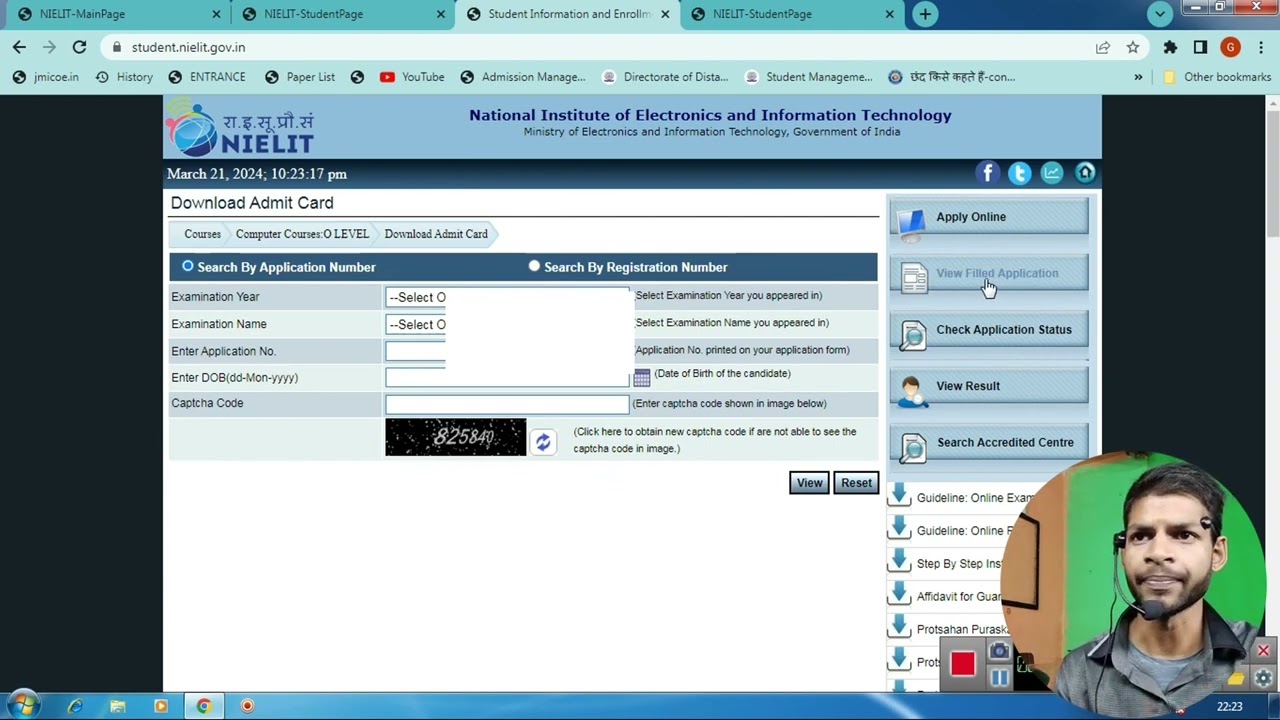Open the recorder settings gear
This screenshot has height=720, width=1280.
[1263, 678]
